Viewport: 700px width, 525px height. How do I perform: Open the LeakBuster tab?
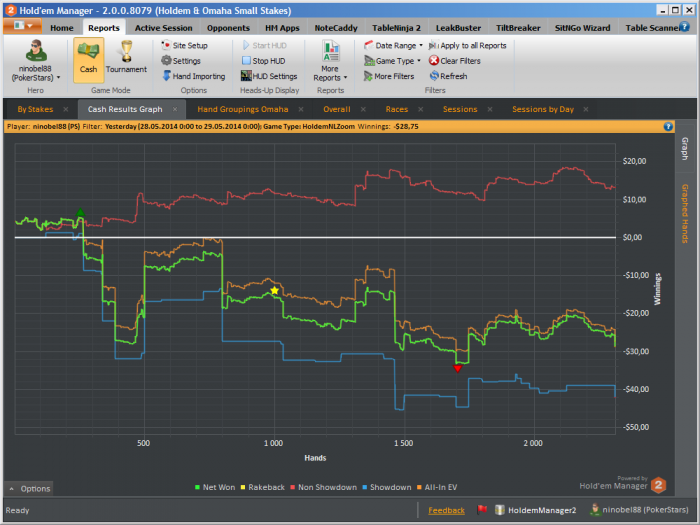[x=458, y=28]
